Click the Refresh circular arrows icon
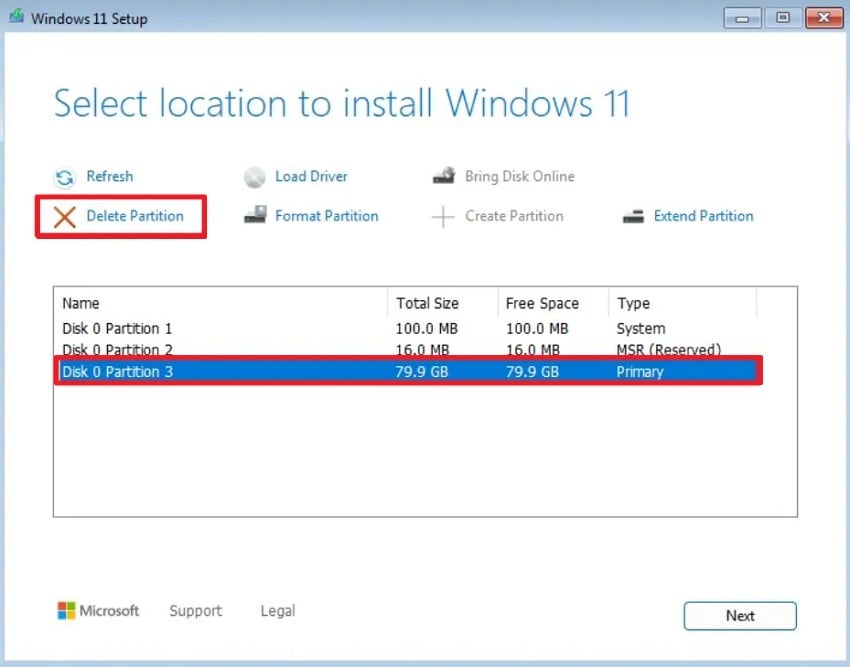This screenshot has width=850, height=667. pyautogui.click(x=65, y=177)
